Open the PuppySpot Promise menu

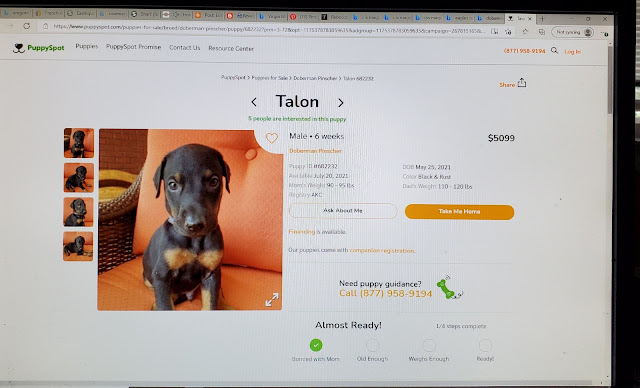point(133,47)
